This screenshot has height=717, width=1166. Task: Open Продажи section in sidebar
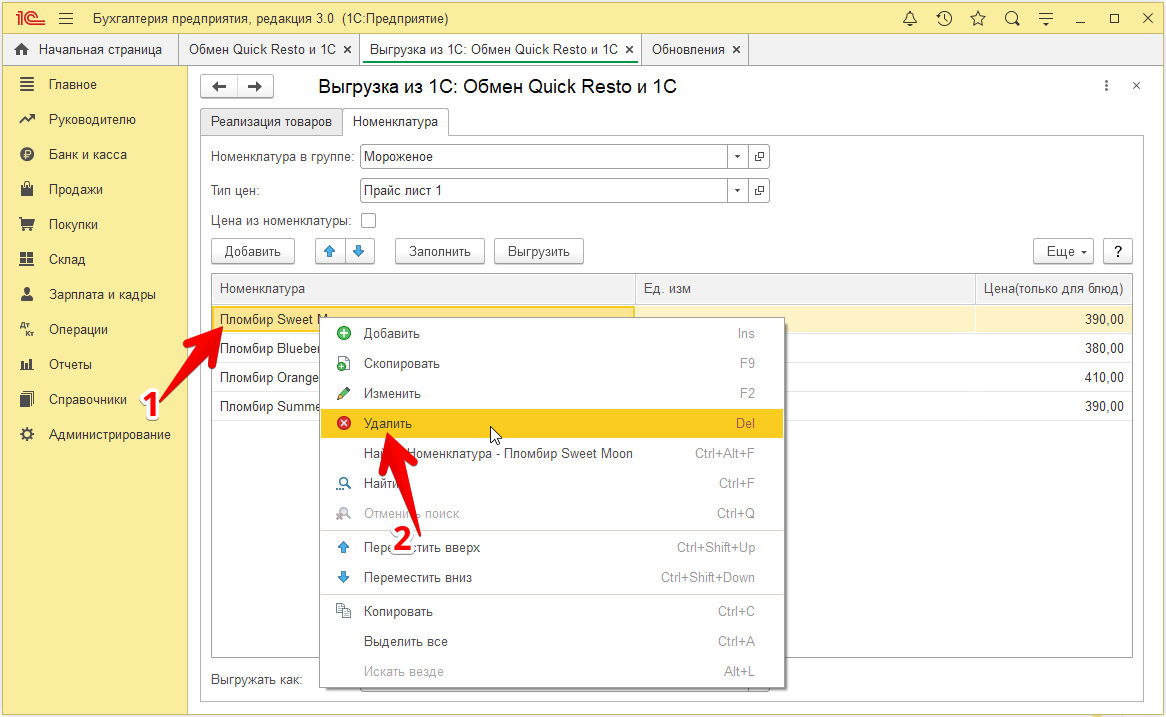[x=76, y=190]
